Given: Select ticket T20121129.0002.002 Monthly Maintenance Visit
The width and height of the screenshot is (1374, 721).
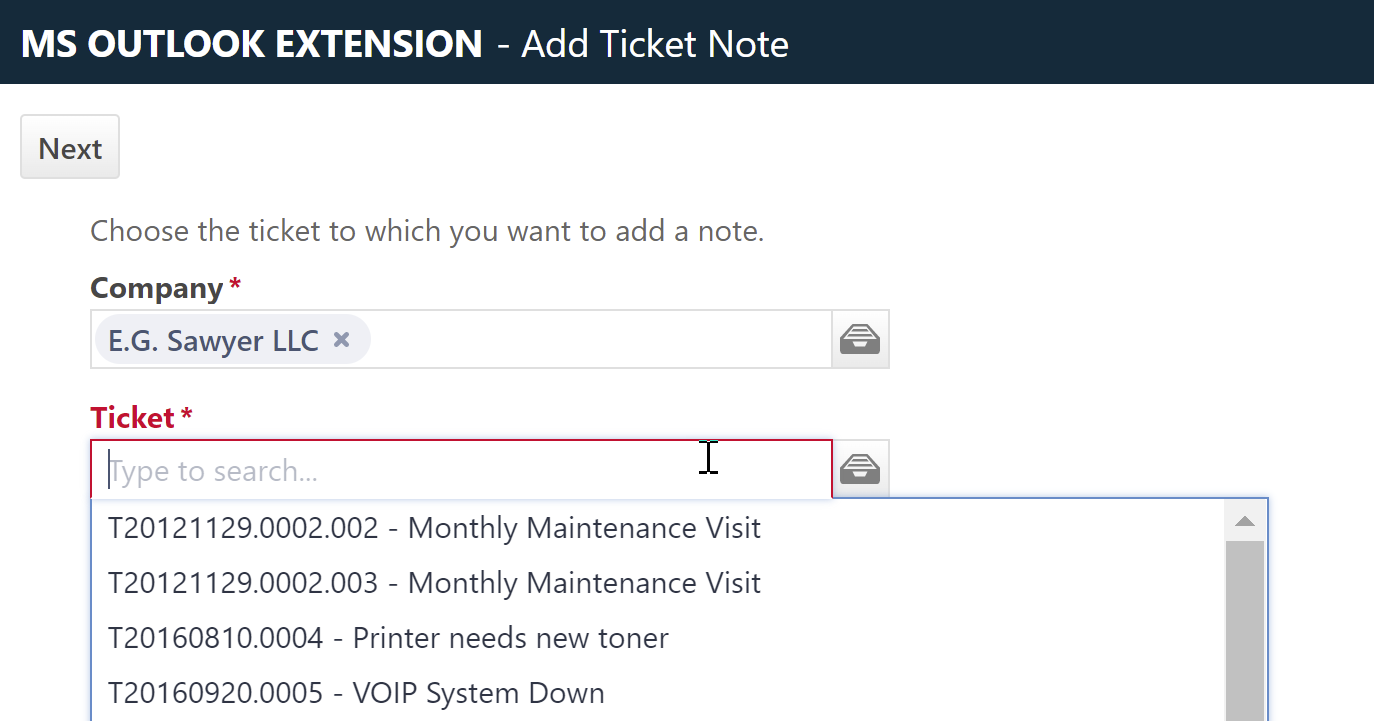Looking at the screenshot, I should tap(658, 527).
